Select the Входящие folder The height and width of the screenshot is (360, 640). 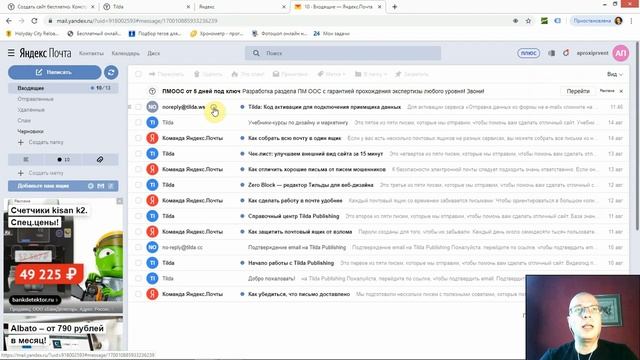point(63,88)
